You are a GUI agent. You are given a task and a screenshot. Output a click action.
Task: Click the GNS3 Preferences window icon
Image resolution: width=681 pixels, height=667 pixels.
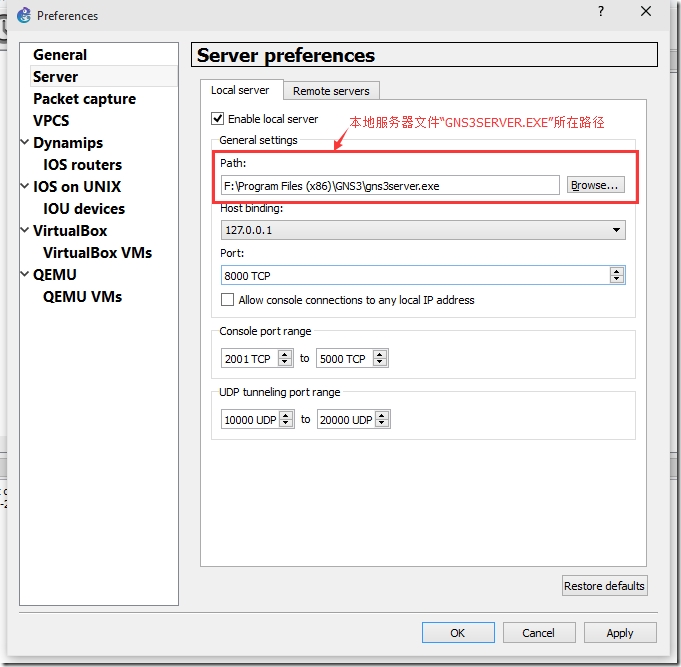(x=24, y=16)
